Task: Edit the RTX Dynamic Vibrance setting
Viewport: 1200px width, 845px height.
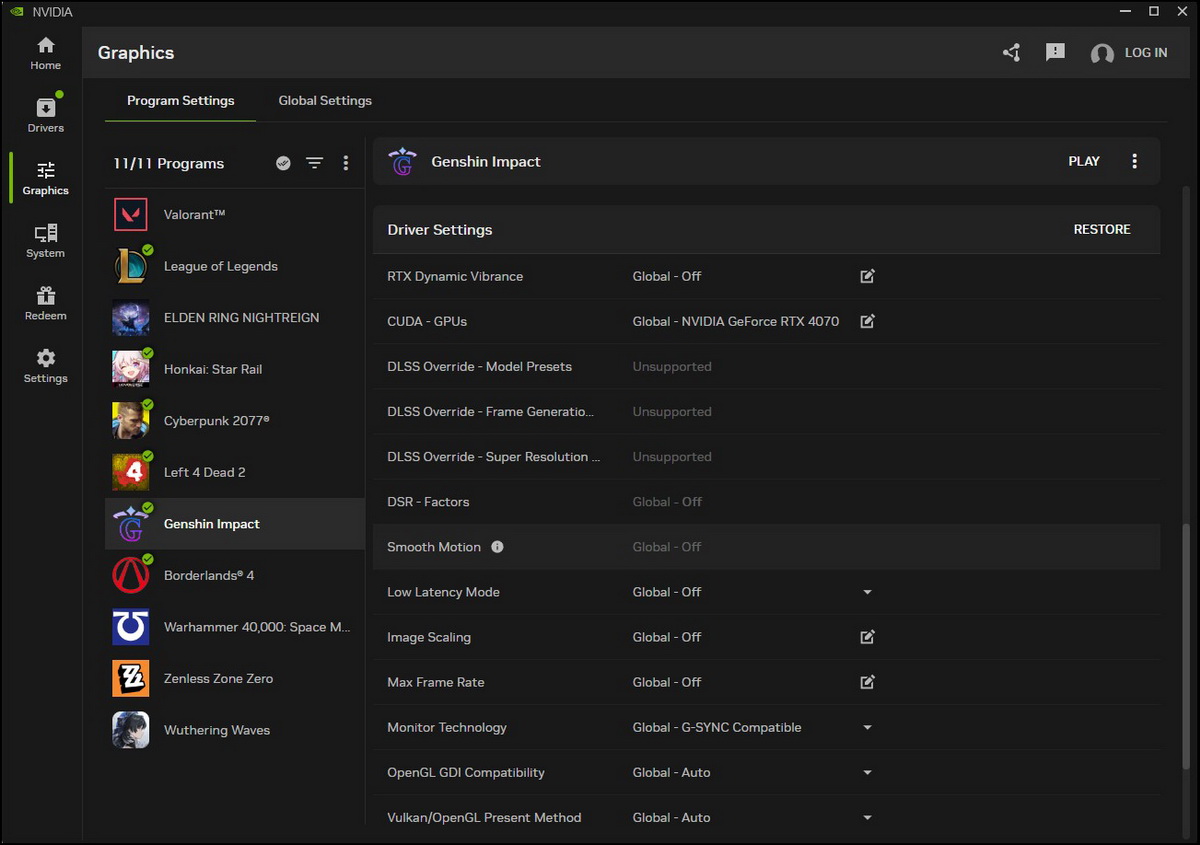Action: 868,276
